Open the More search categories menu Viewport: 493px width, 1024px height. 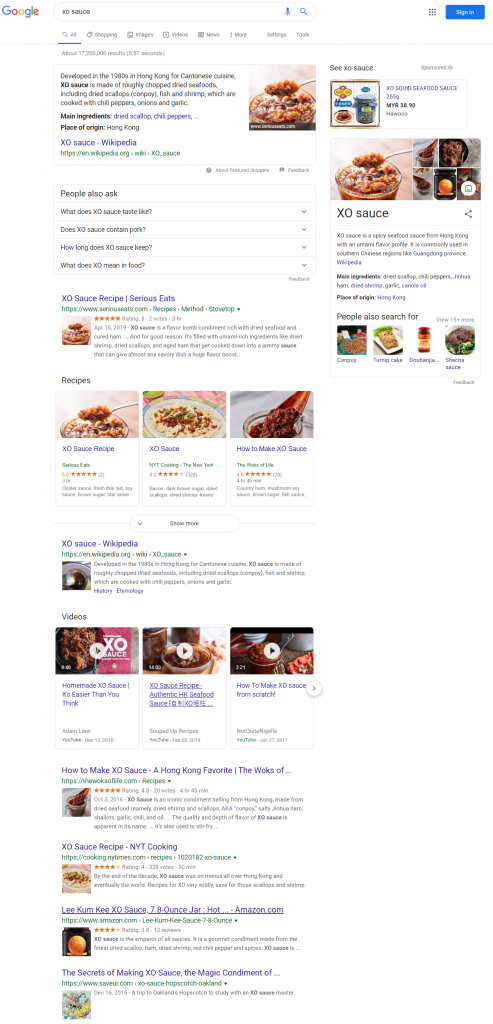[x=238, y=35]
